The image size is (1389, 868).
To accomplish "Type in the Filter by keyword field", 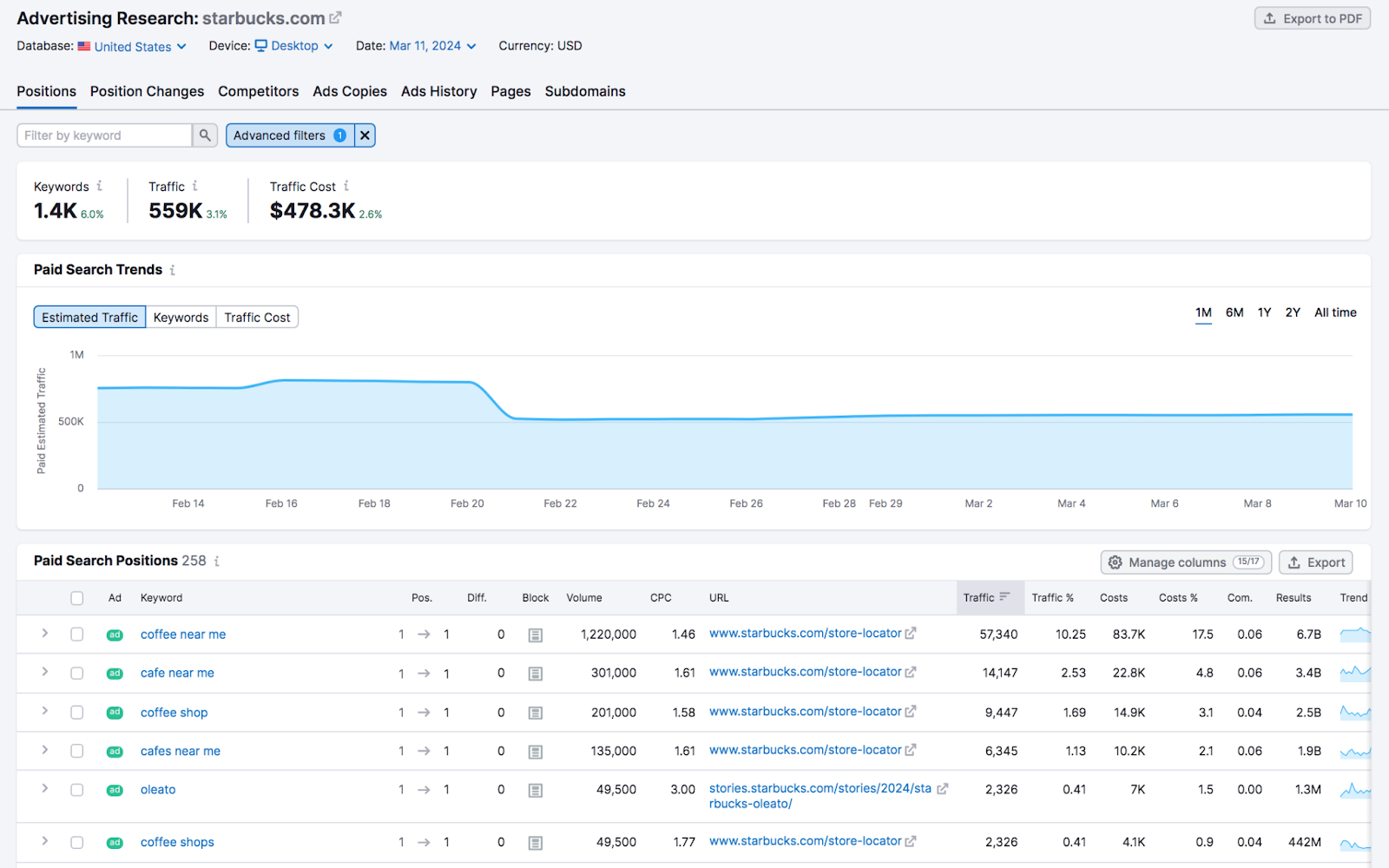I will 104,135.
